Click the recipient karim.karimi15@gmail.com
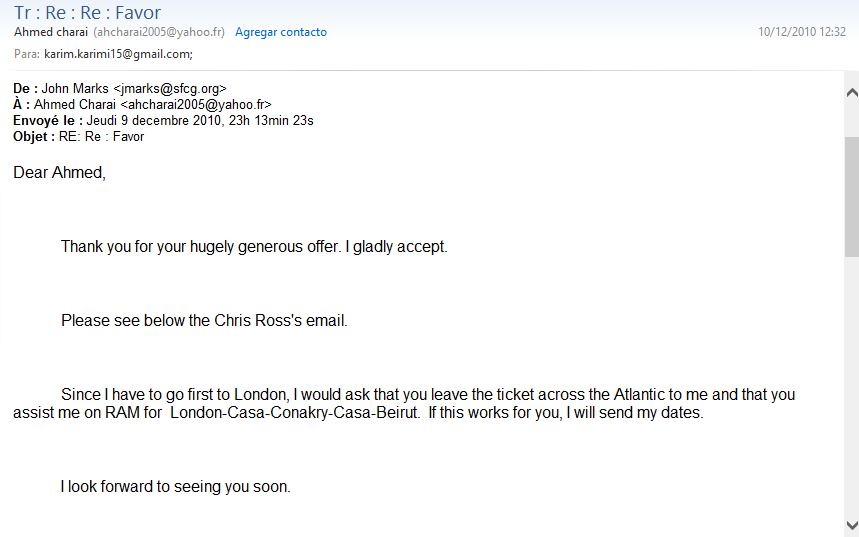 (x=118, y=54)
